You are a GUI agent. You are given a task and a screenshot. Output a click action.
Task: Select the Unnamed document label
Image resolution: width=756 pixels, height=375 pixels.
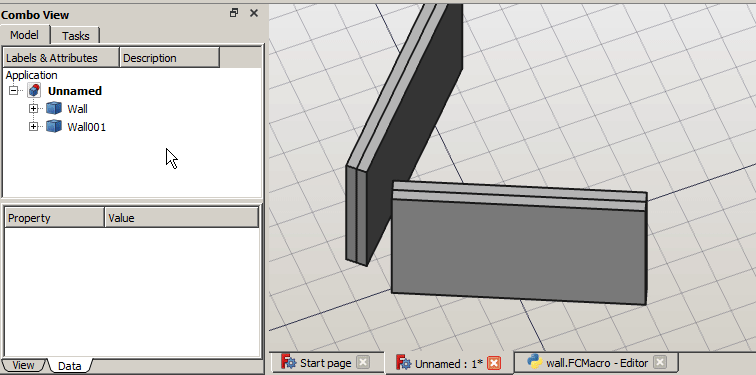pos(75,91)
